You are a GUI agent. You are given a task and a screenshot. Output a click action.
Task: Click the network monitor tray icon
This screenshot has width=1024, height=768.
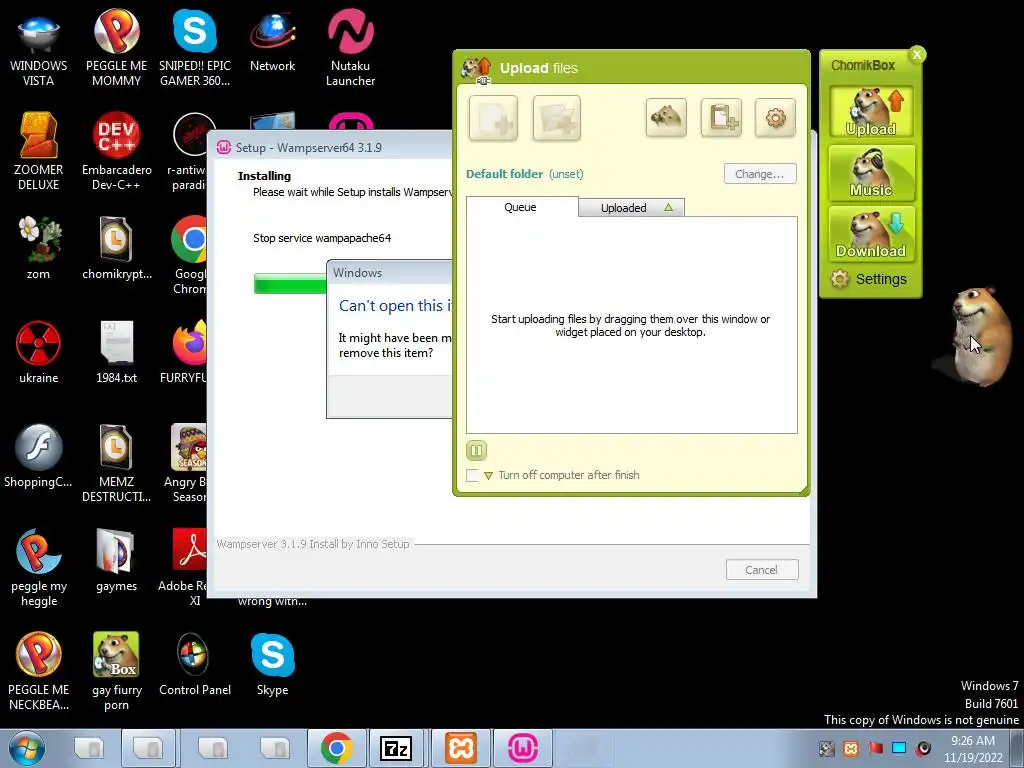click(x=899, y=748)
